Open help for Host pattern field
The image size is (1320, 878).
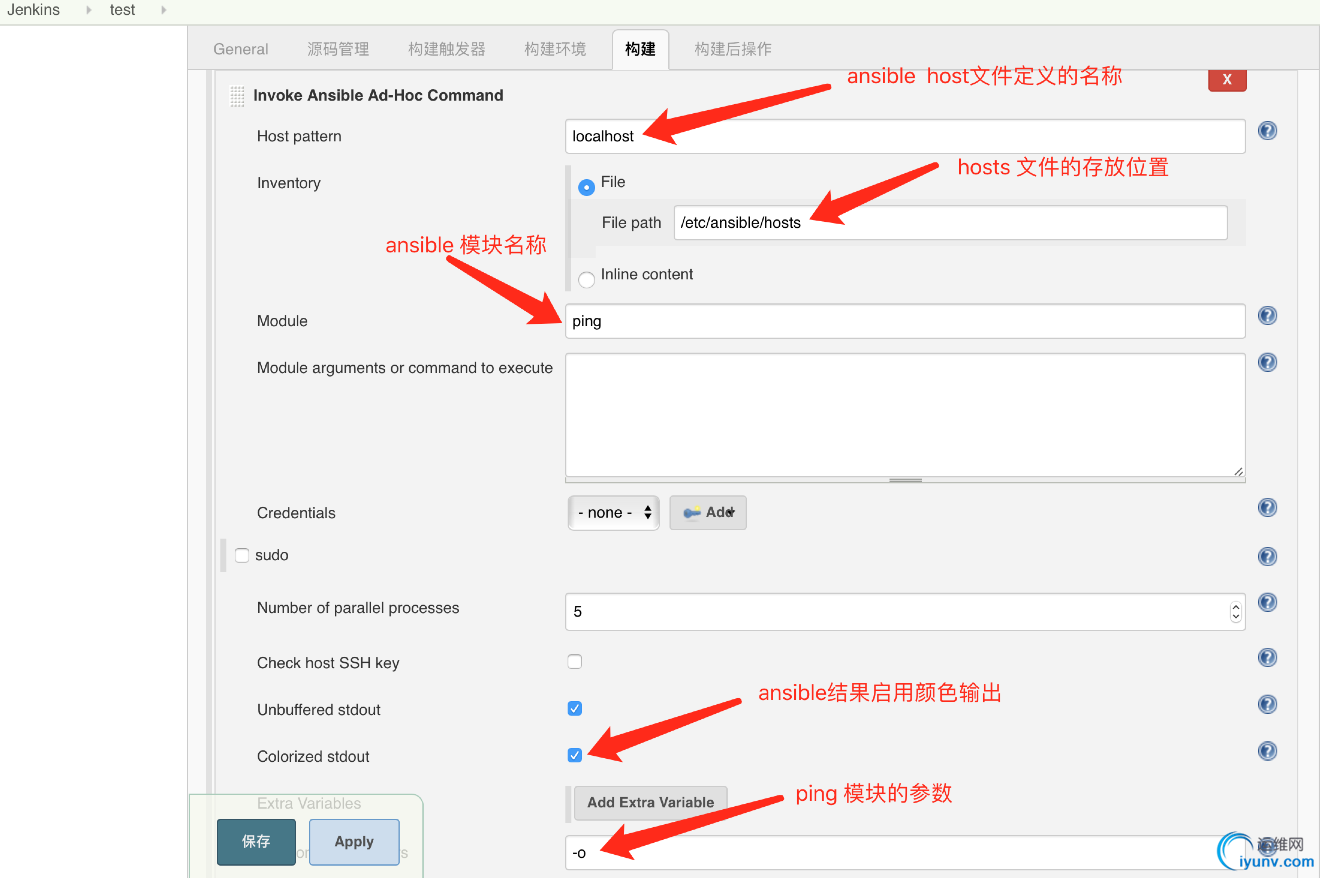[x=1267, y=131]
